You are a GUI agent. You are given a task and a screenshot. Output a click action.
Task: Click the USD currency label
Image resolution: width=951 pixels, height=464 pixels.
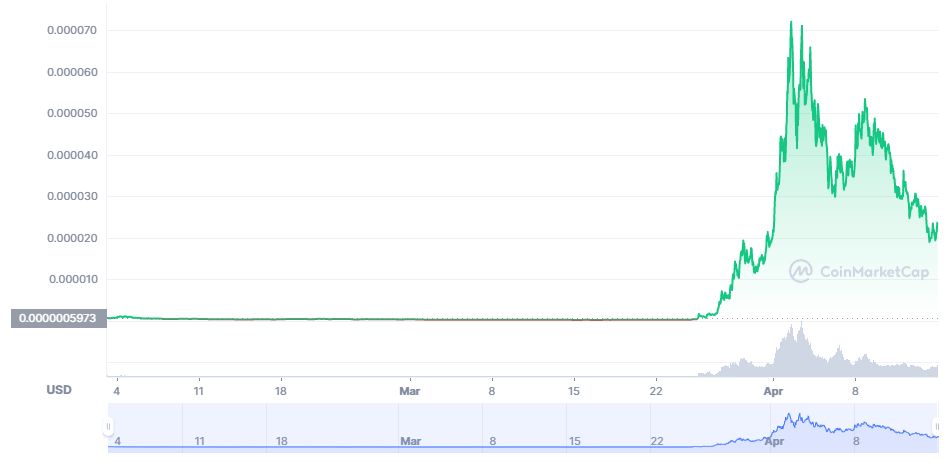(x=59, y=390)
